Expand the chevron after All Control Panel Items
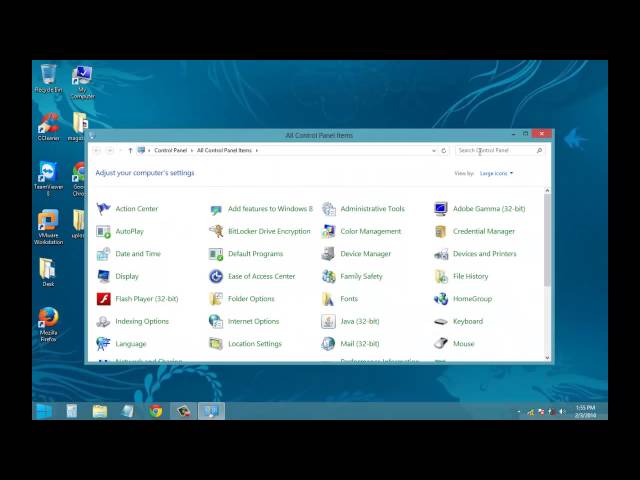 coord(257,151)
